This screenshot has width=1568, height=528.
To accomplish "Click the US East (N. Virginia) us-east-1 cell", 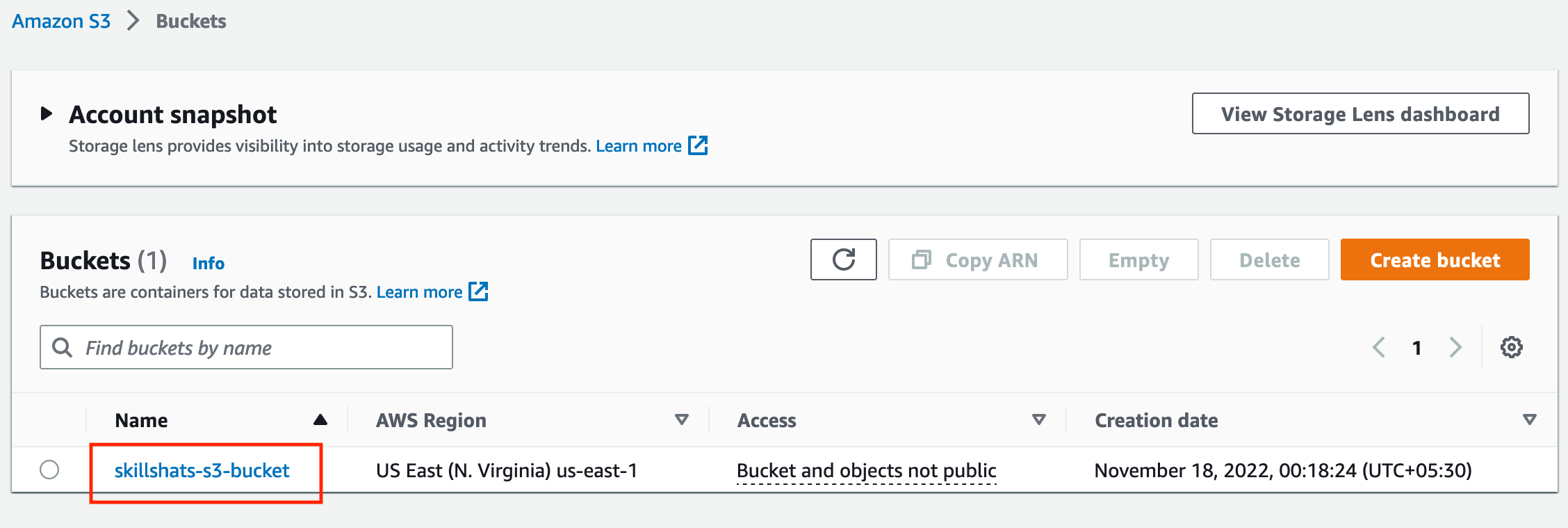I will coord(506,470).
